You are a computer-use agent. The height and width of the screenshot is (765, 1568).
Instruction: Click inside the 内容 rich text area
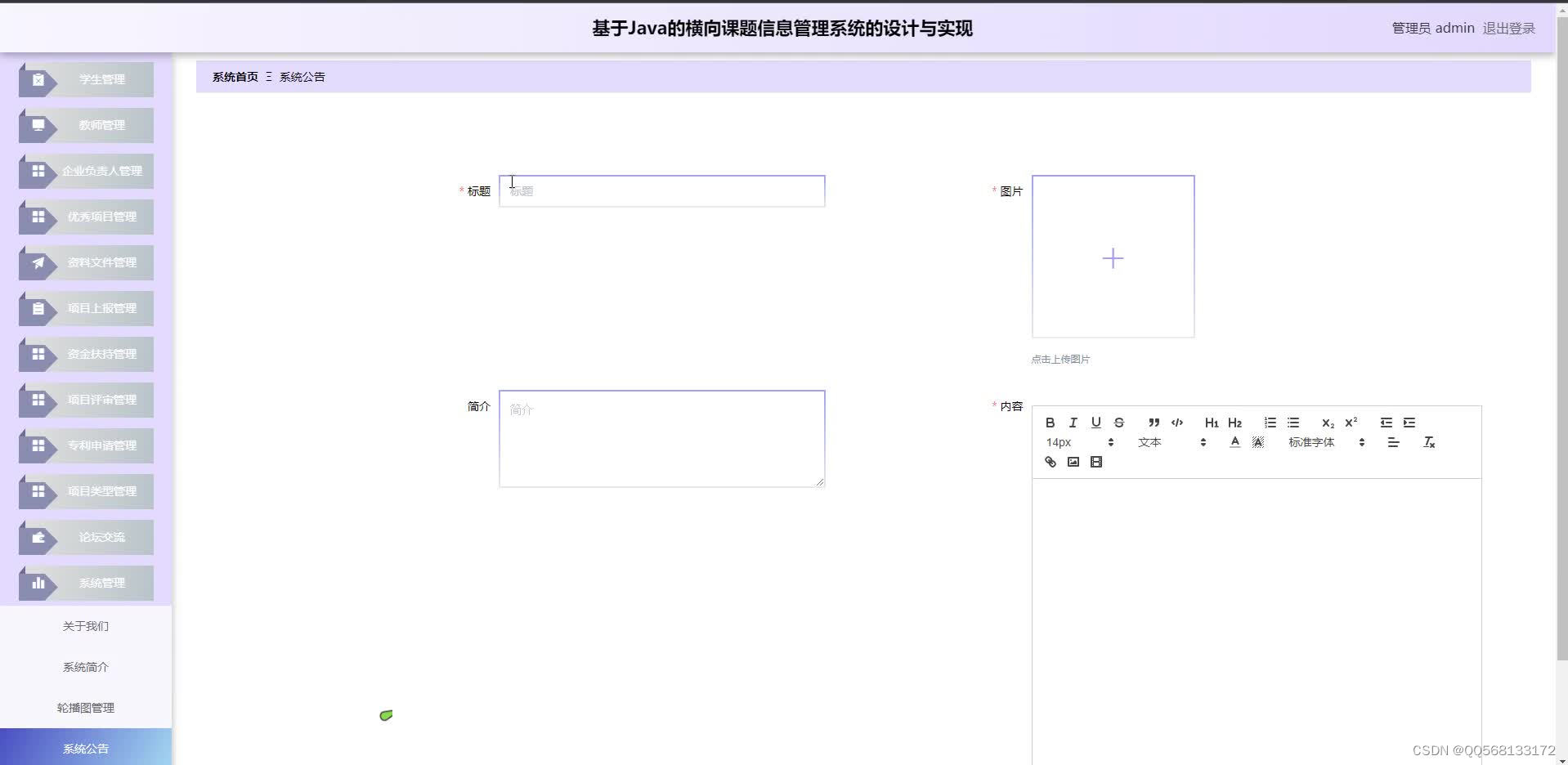(1257, 621)
